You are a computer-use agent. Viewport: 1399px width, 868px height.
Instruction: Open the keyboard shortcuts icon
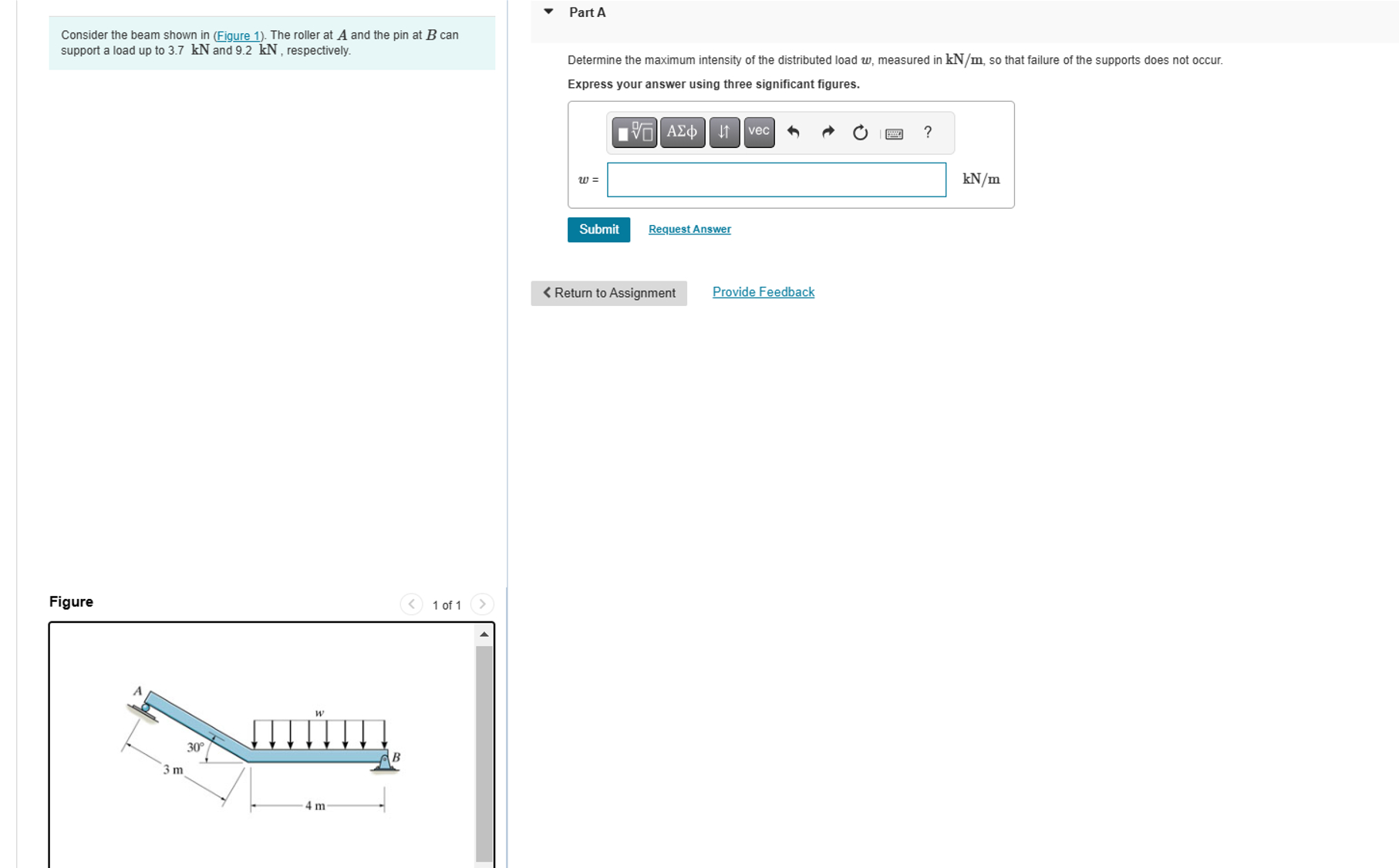pos(893,133)
